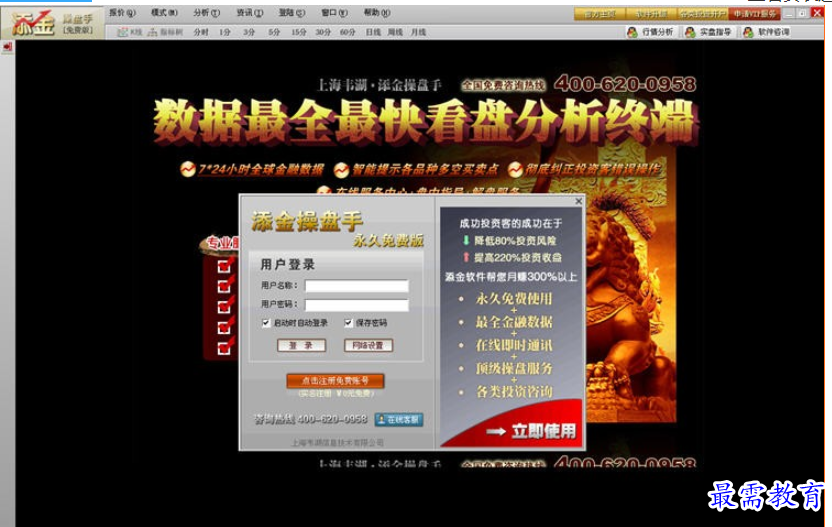The image size is (832, 527).
Task: Click the 添金 logo in top-left corner
Action: click(x=34, y=23)
